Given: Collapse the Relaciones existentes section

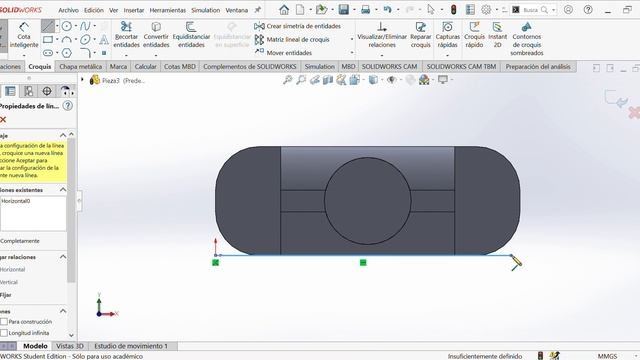Looking at the screenshot, I should (63, 189).
